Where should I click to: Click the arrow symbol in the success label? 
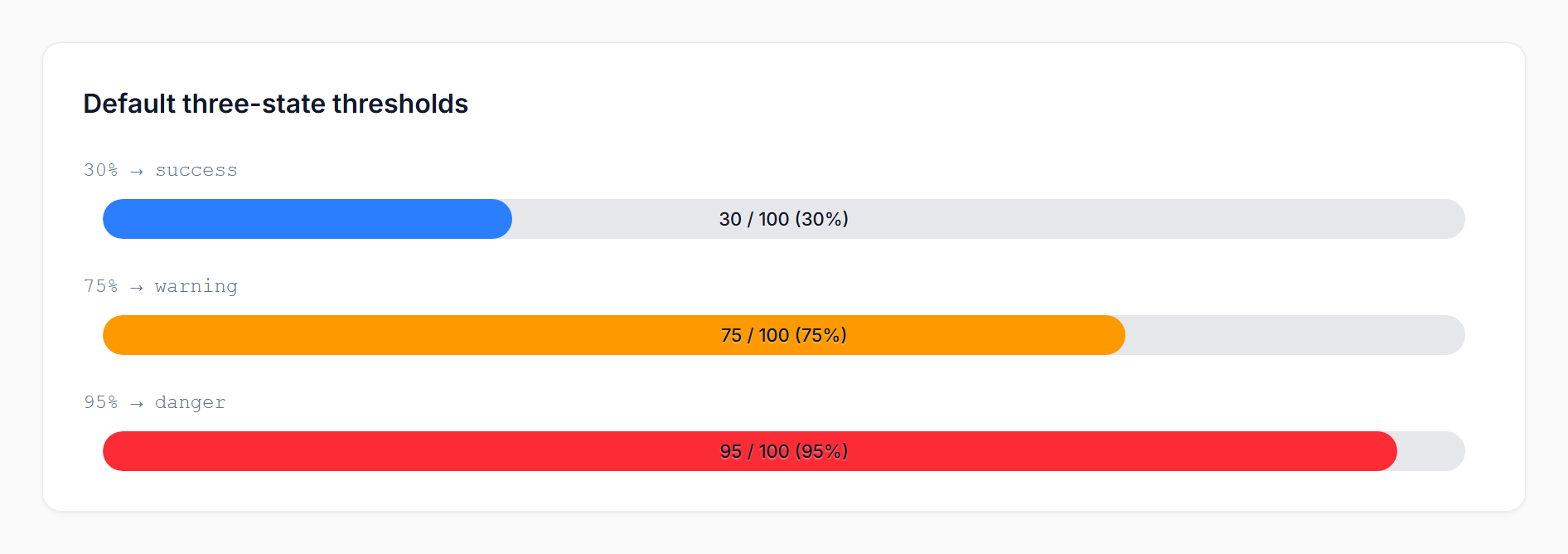click(136, 169)
